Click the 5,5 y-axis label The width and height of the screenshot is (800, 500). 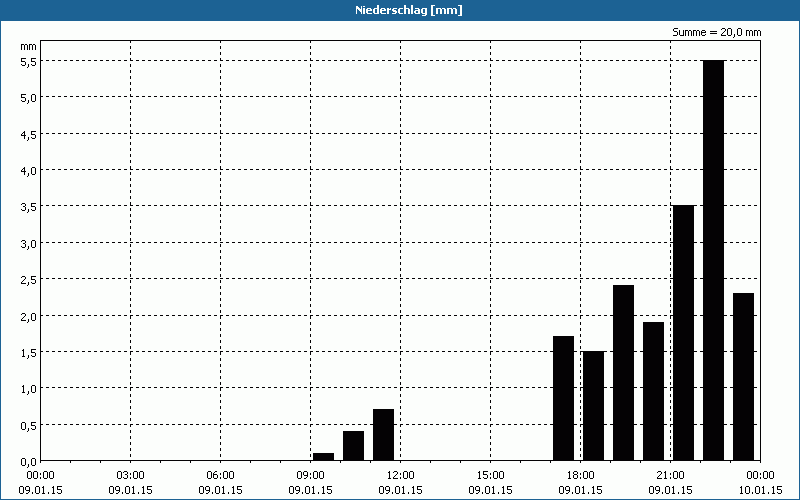point(30,61)
